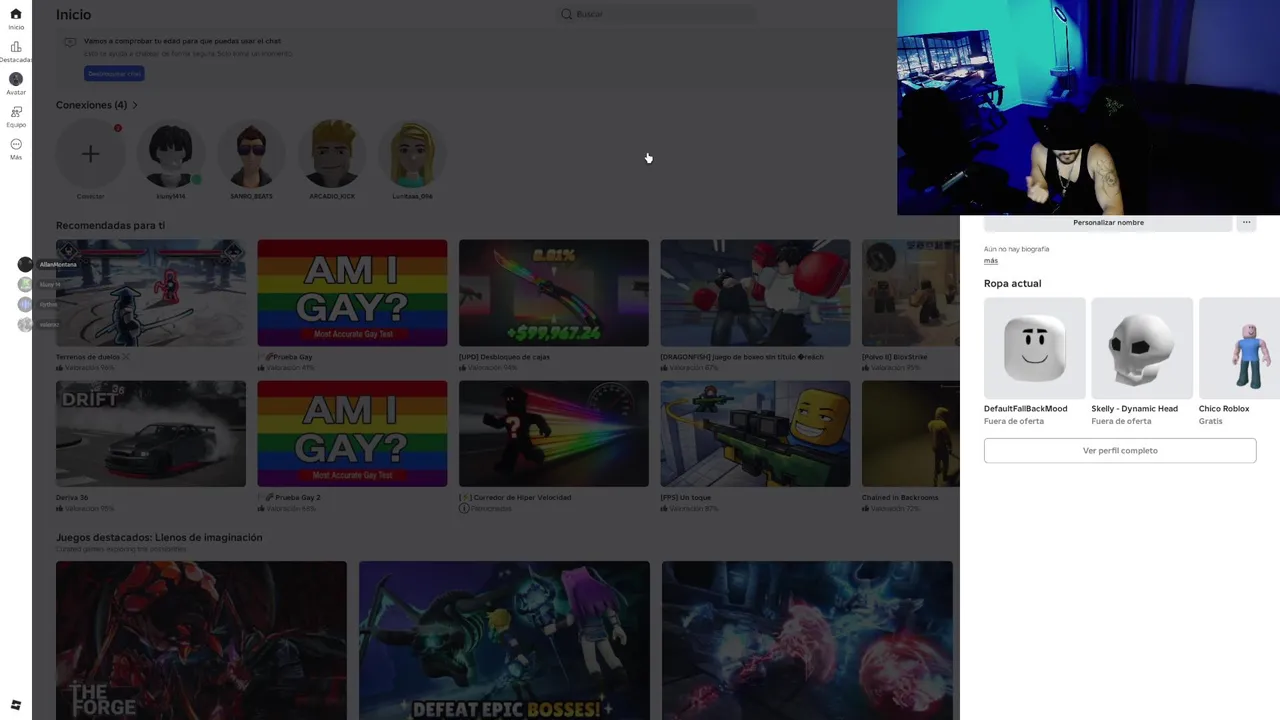This screenshot has width=1280, height=720.
Task: Open Lunitaas_096 connection avatar
Action: [x=412, y=154]
